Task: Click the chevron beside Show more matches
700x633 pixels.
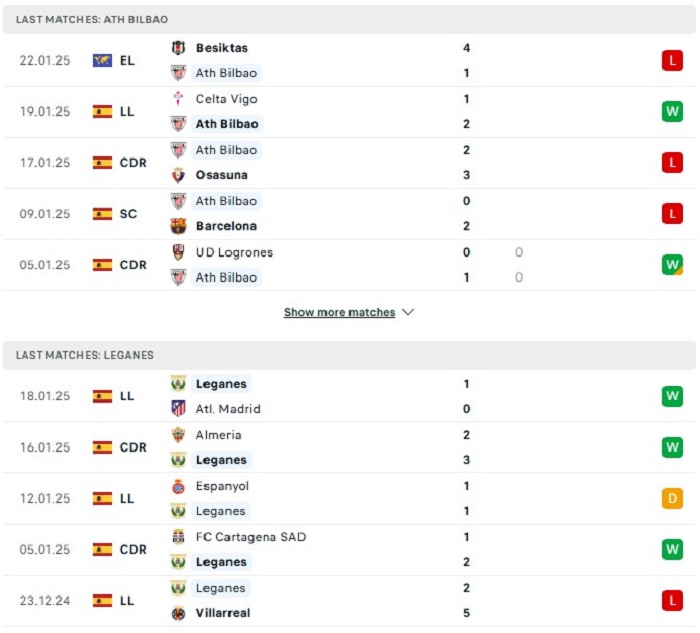Action: pyautogui.click(x=408, y=312)
